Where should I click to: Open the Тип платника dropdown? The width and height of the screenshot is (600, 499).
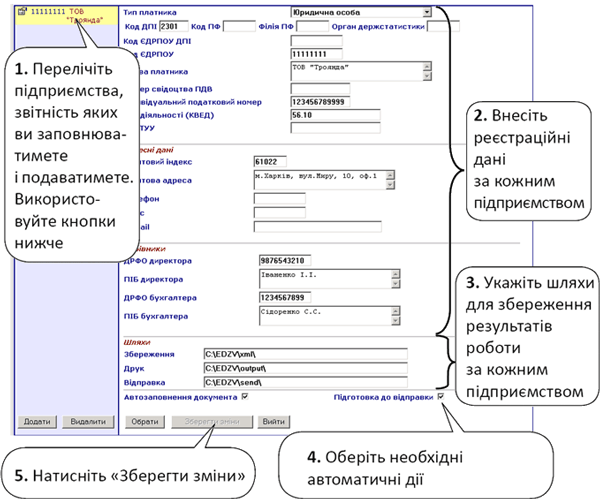click(x=427, y=12)
